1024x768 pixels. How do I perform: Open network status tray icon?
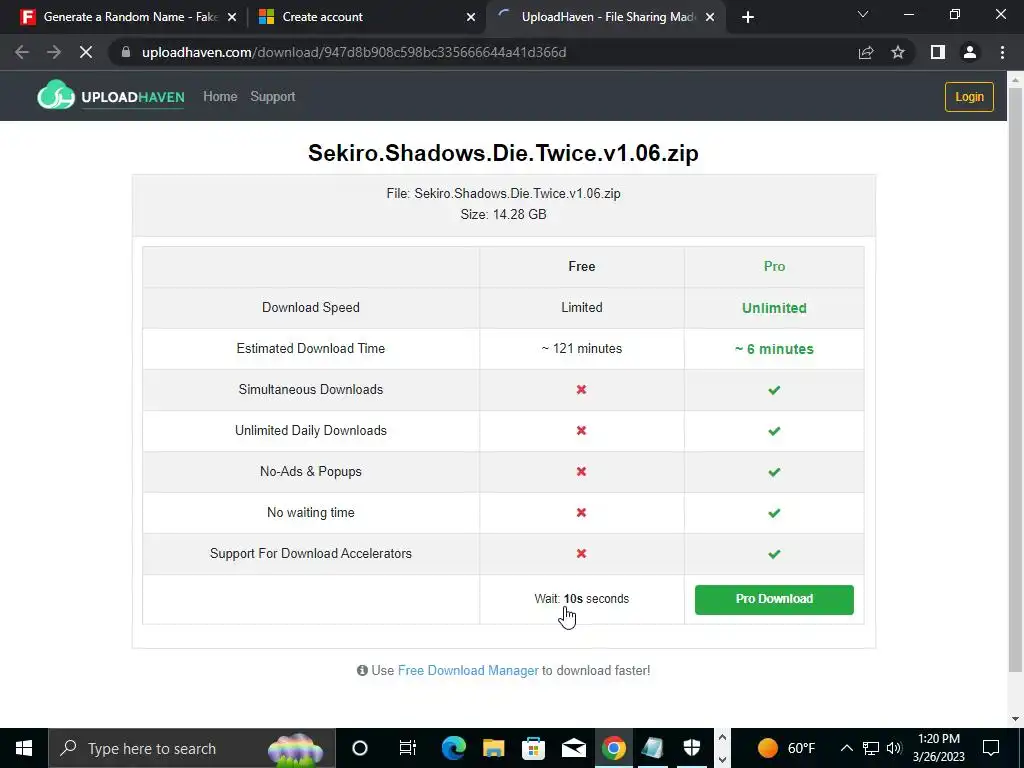871,748
